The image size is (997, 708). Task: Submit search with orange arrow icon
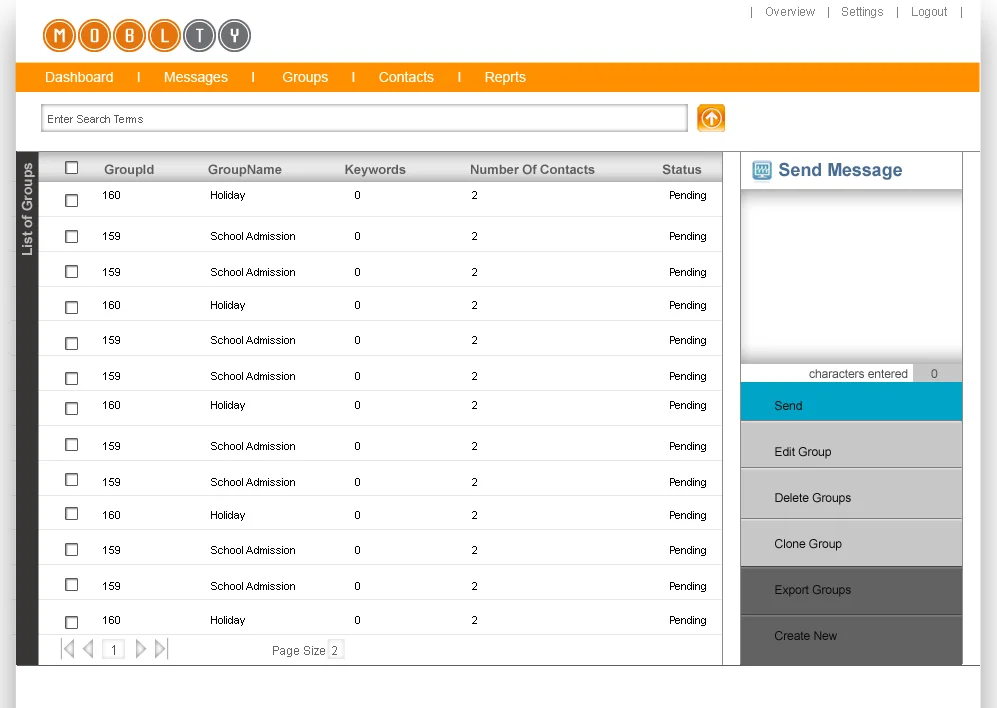pos(711,118)
